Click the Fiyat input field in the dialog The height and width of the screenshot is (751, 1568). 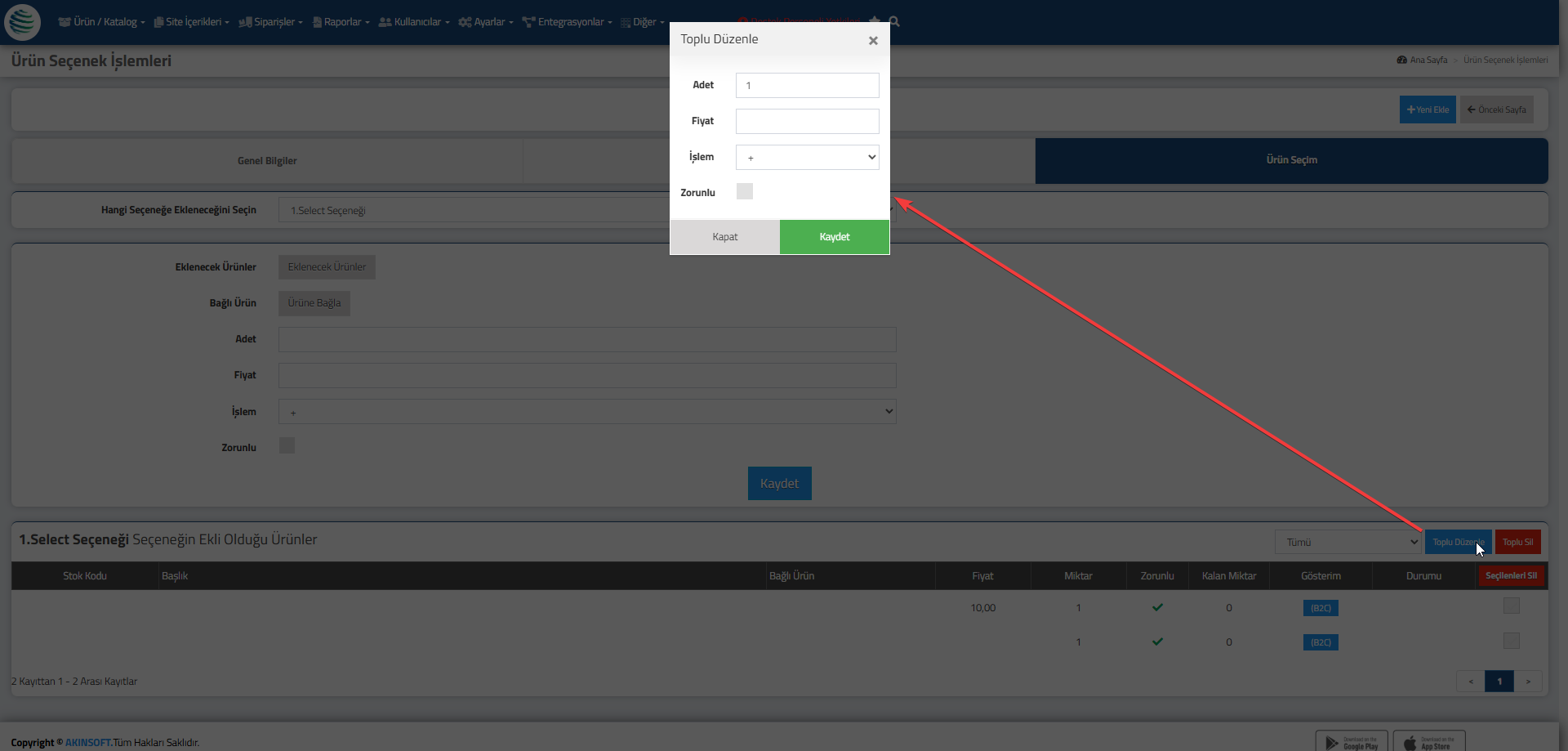pos(807,122)
